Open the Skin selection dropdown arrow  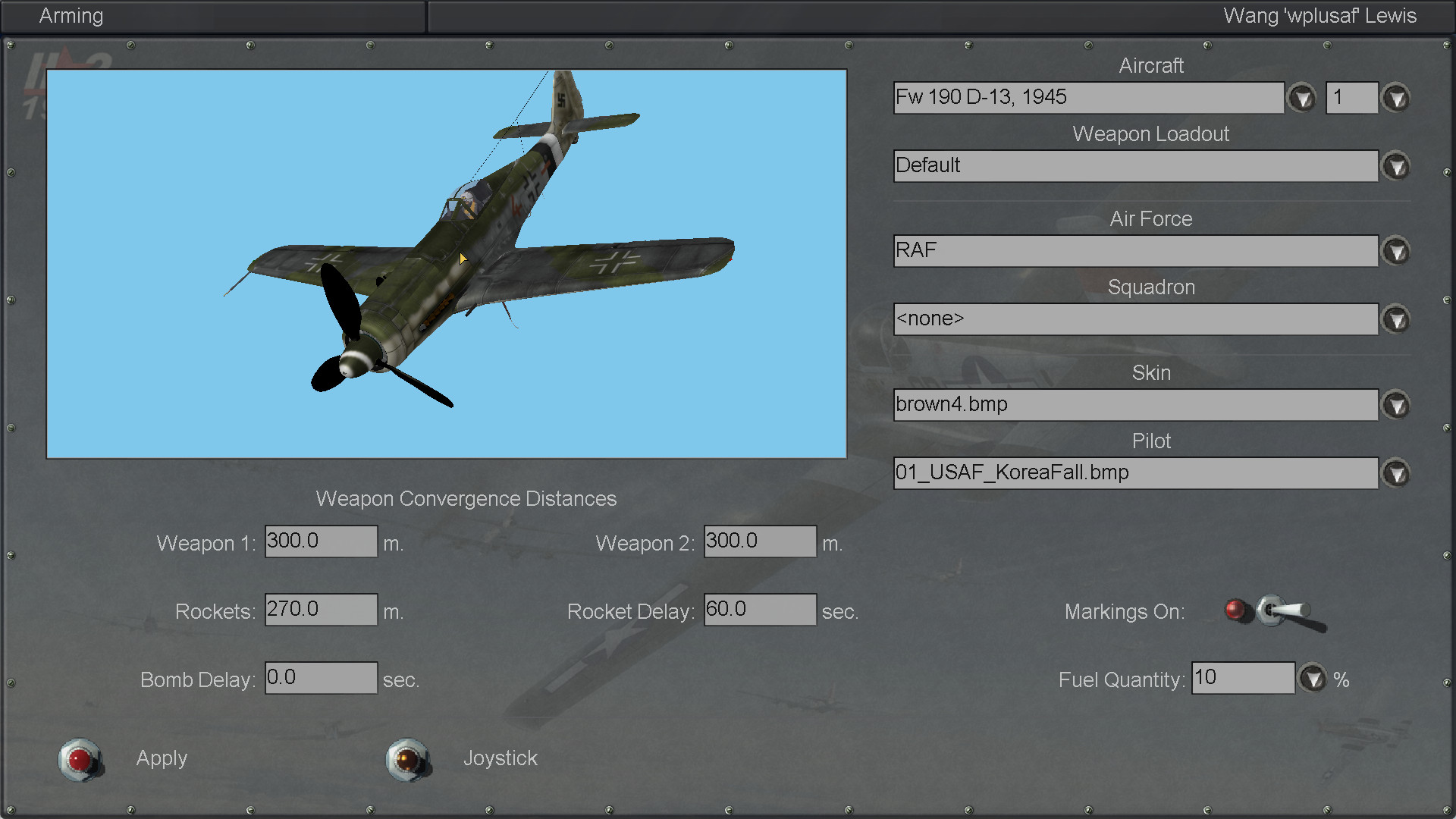1396,405
